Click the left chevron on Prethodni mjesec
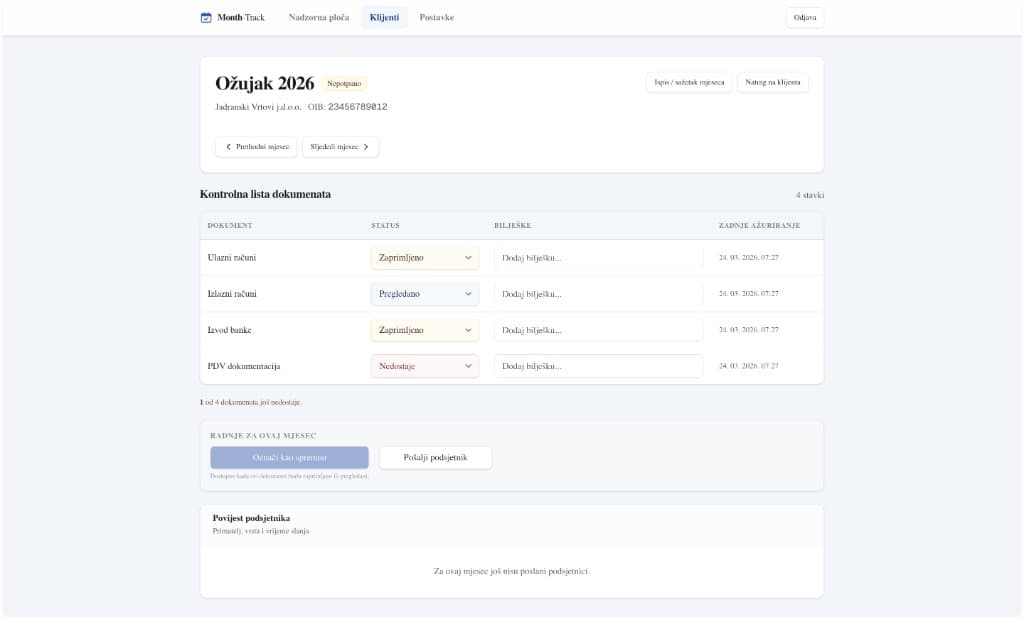 click(x=231, y=146)
